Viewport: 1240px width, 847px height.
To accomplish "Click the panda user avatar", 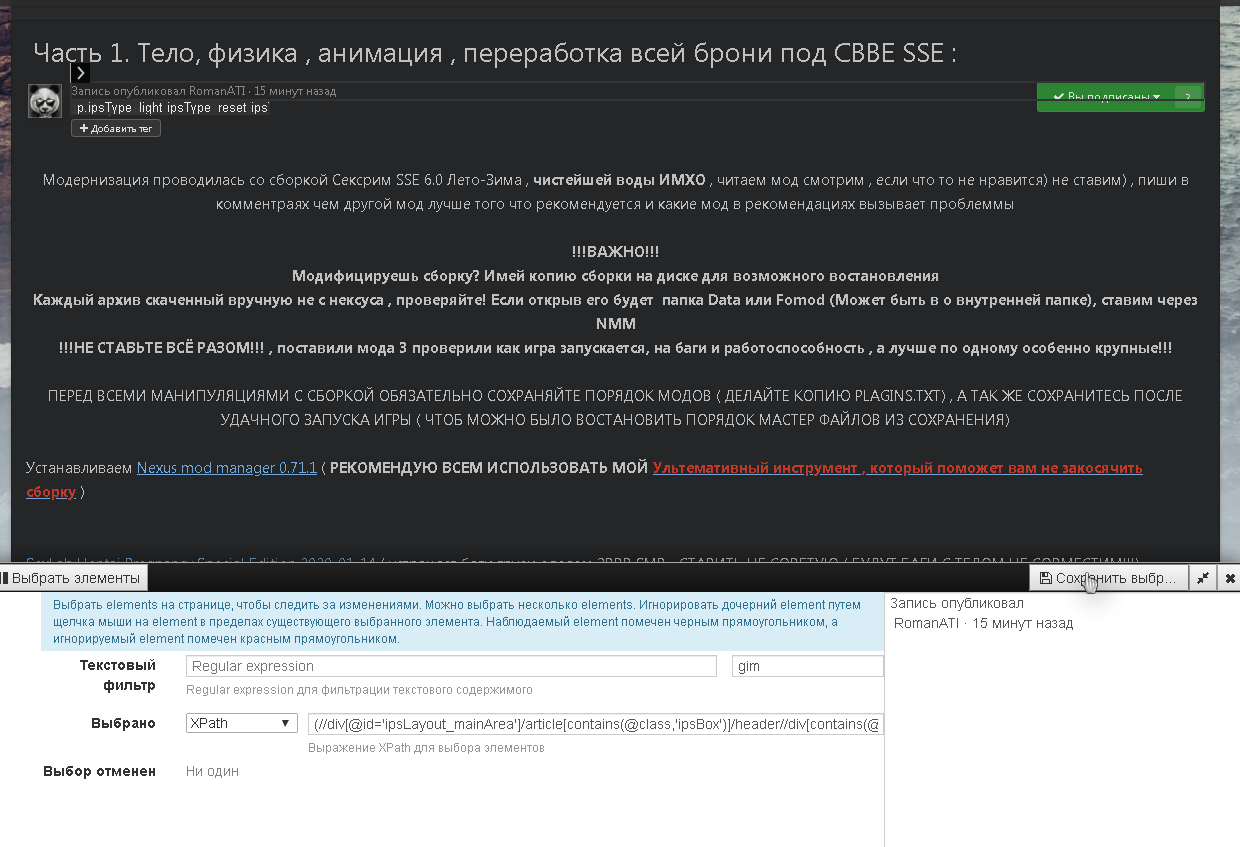I will 44,101.
